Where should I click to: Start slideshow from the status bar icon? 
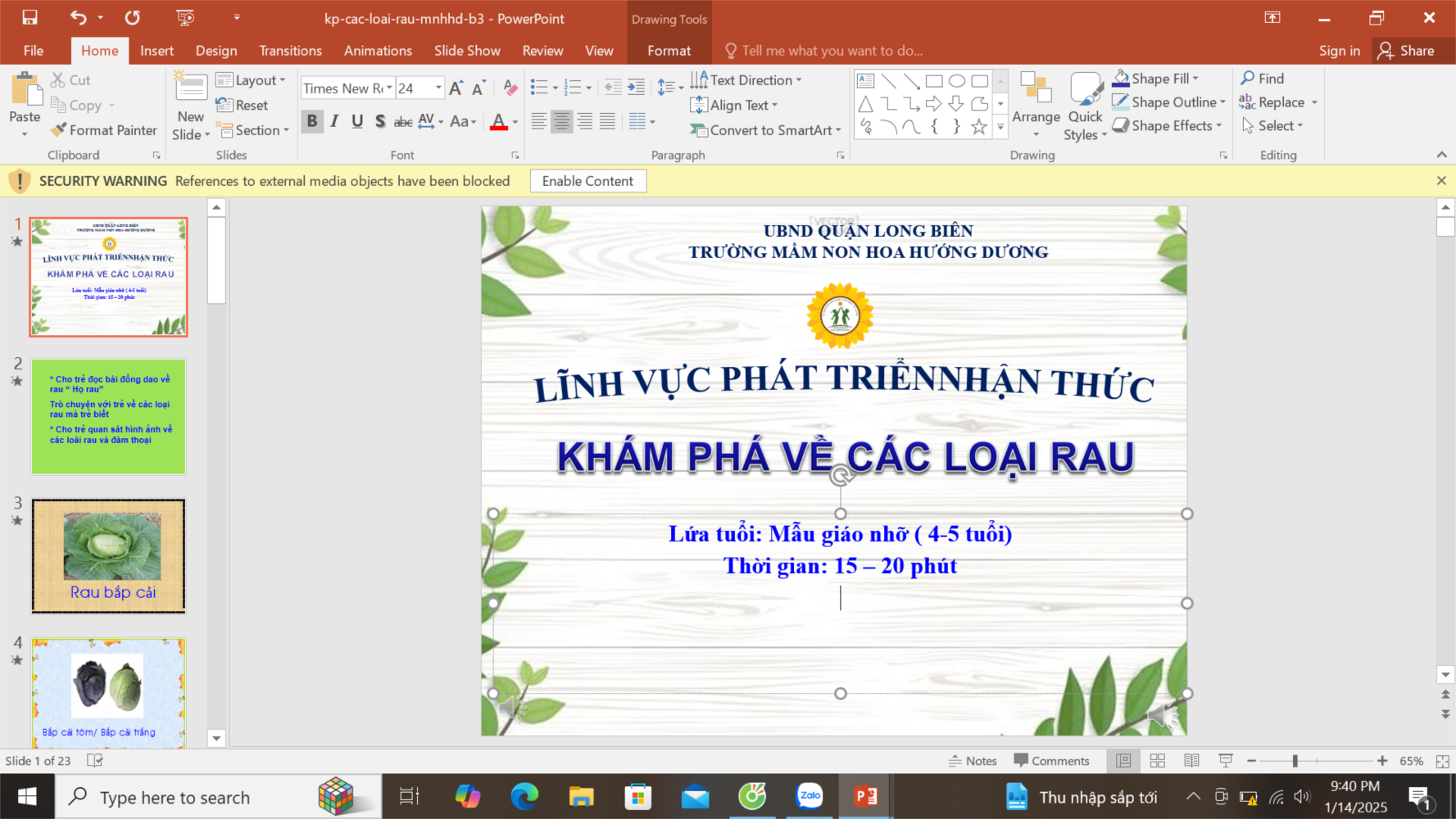coord(1226,761)
